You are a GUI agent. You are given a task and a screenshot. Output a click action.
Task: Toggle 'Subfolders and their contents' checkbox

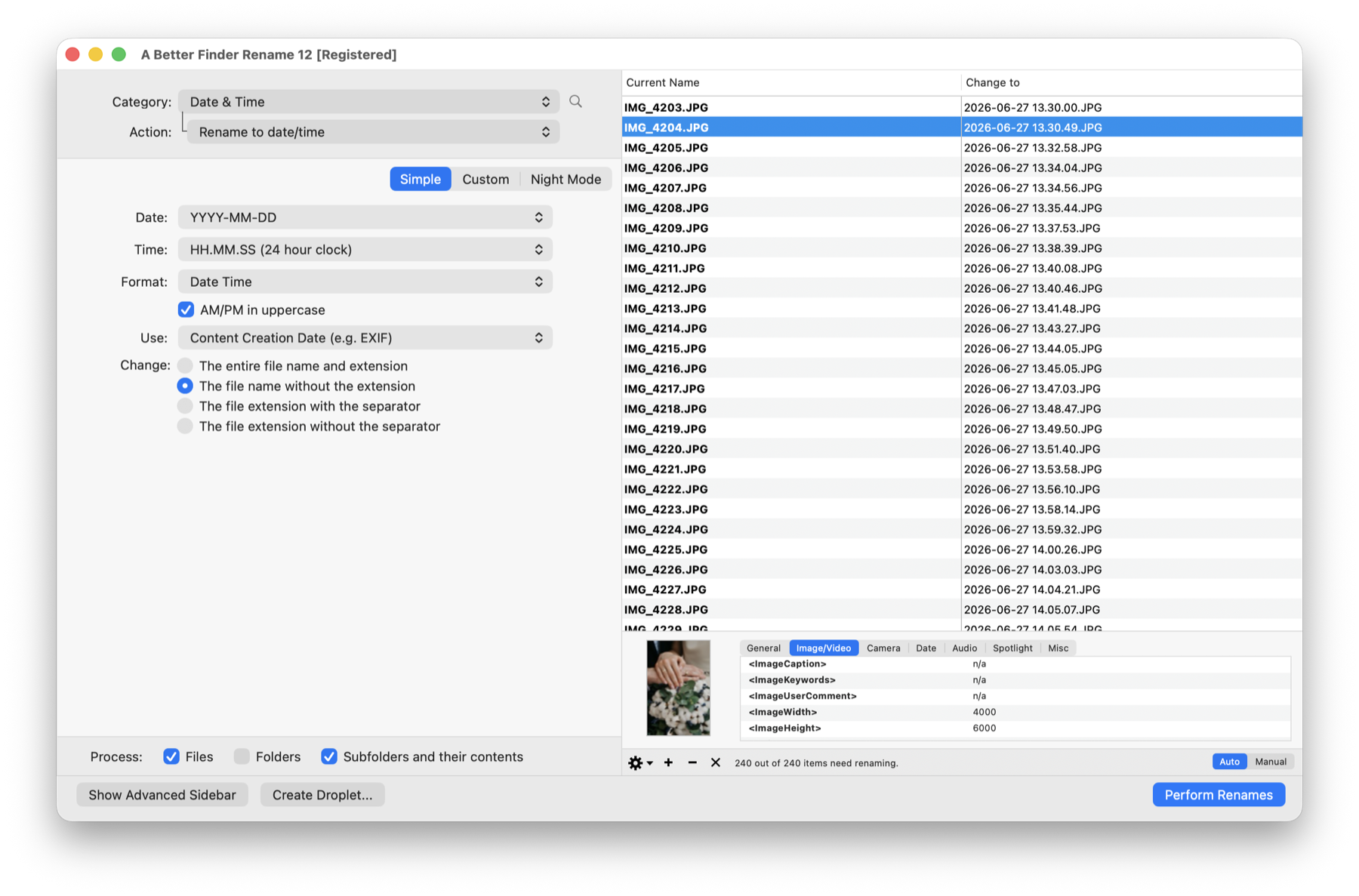tap(329, 756)
